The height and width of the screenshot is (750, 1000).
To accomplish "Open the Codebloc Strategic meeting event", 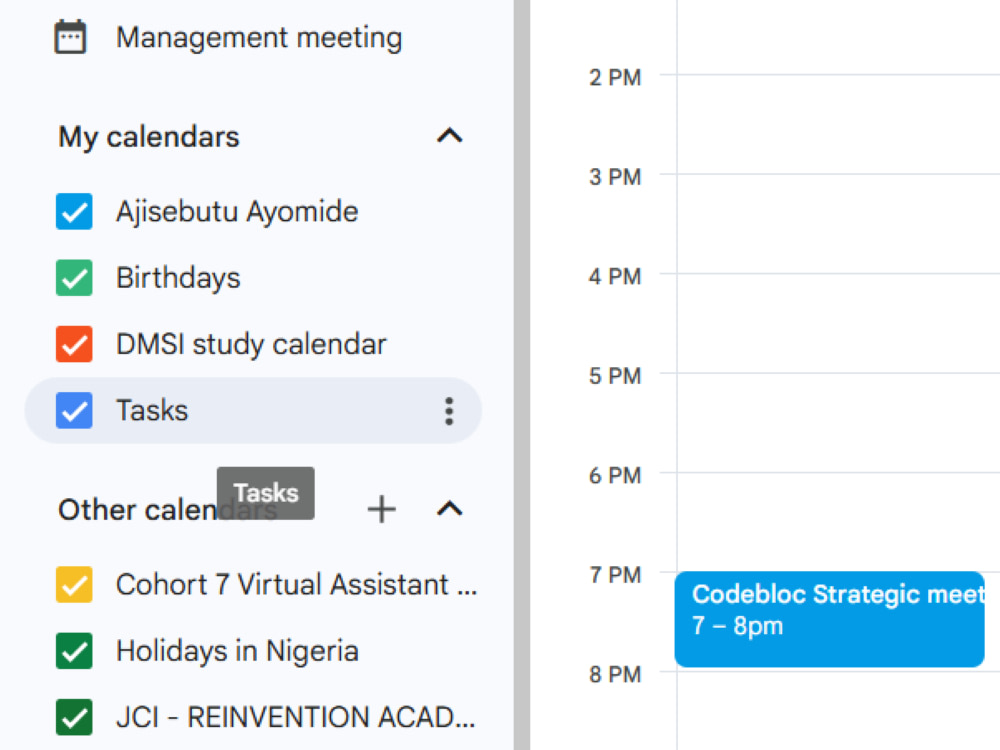I will coord(829,619).
